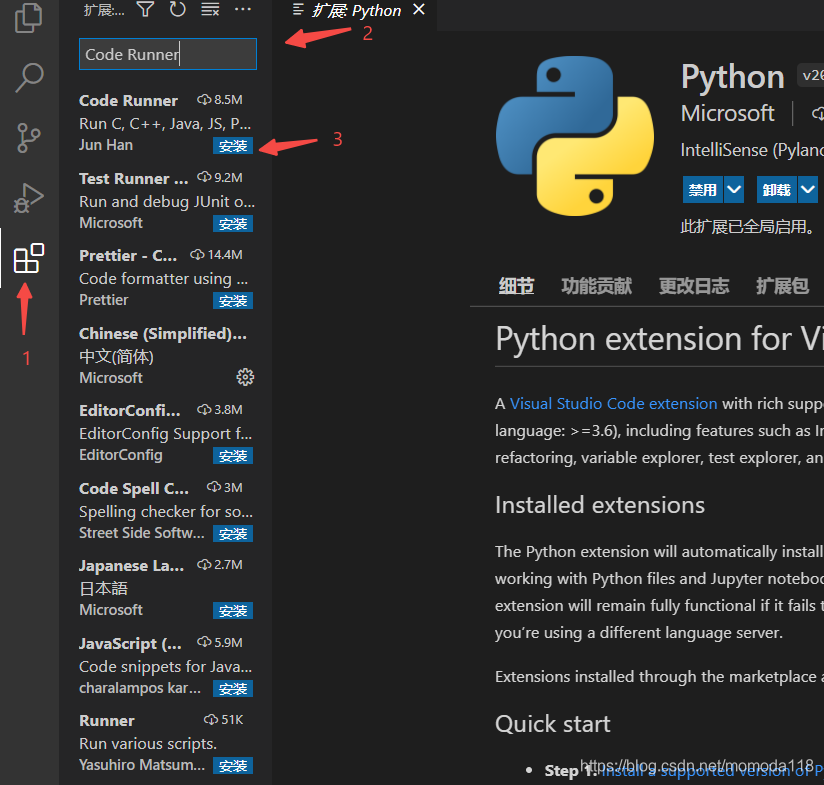Image resolution: width=824 pixels, height=785 pixels.
Task: Open the Visual Studio Code extension link
Action: (x=613, y=404)
